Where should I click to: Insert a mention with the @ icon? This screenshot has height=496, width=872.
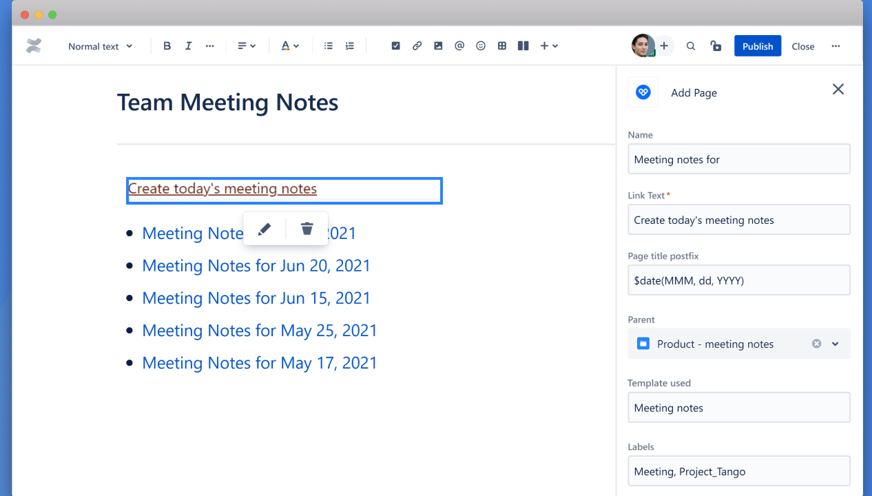[459, 46]
